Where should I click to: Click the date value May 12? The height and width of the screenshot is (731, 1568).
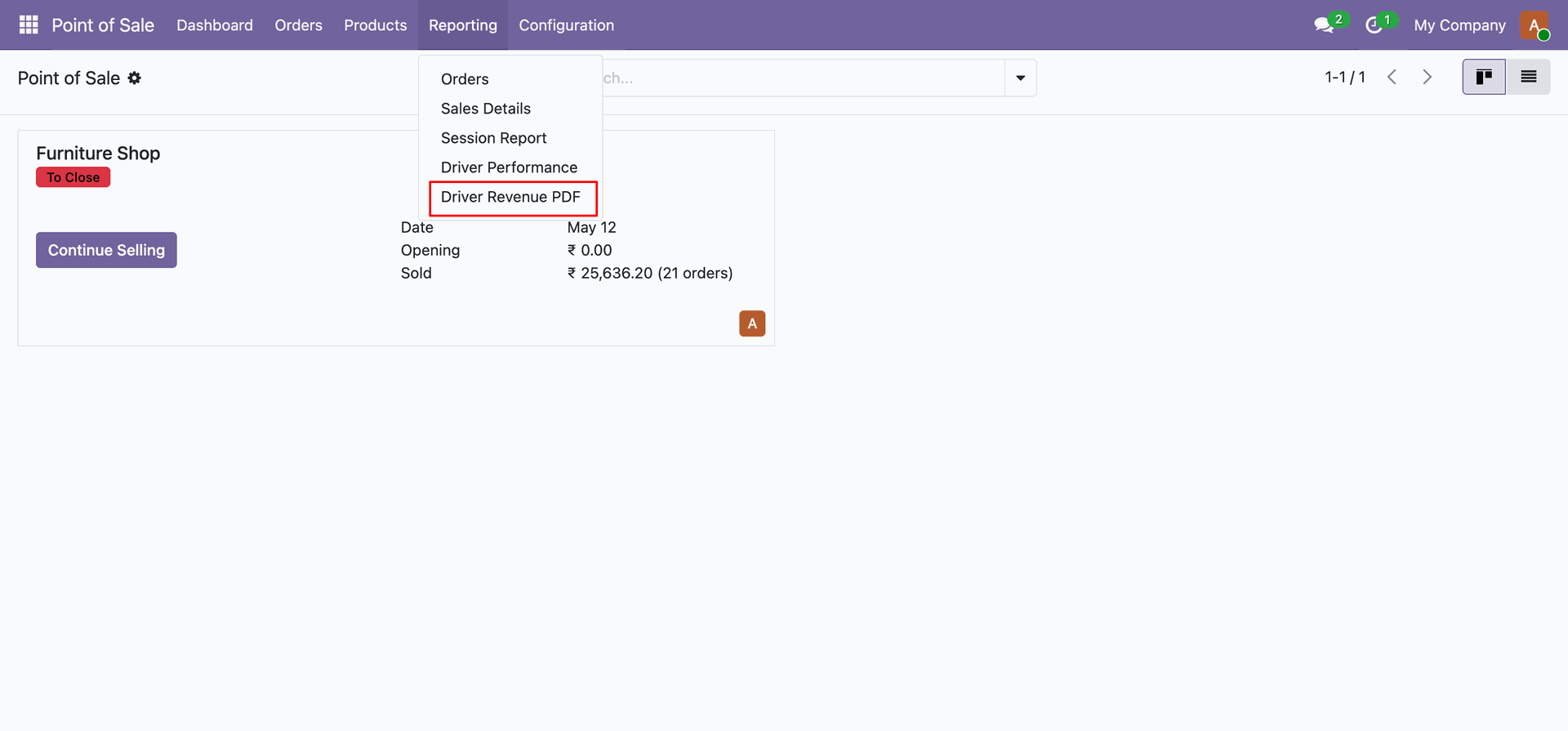click(x=592, y=227)
